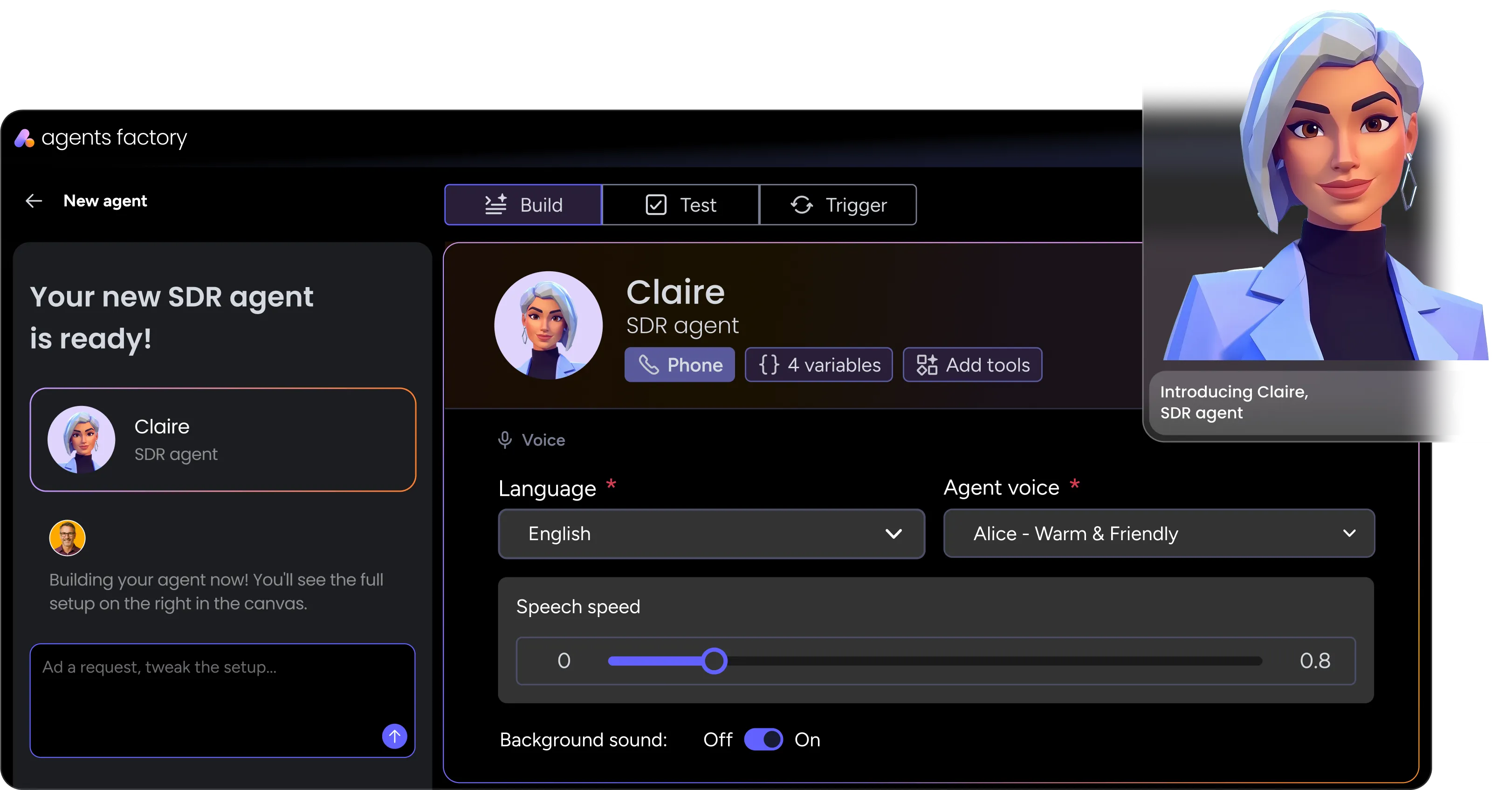Click the Build tab sparkle icon
Screen dimensions: 1512x790
tap(496, 204)
